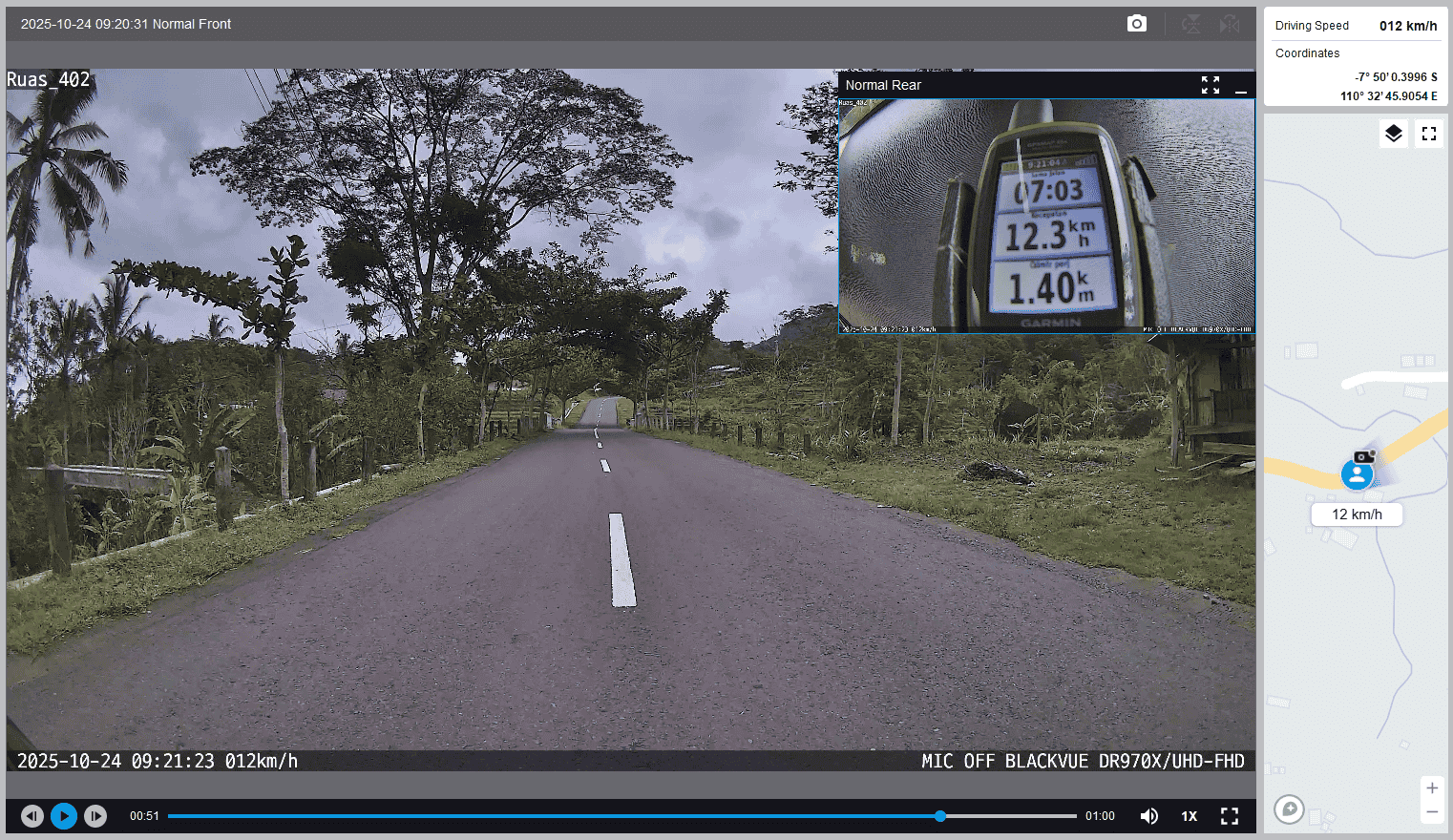Zoom out on the map
The height and width of the screenshot is (840, 1453).
pos(1432,812)
